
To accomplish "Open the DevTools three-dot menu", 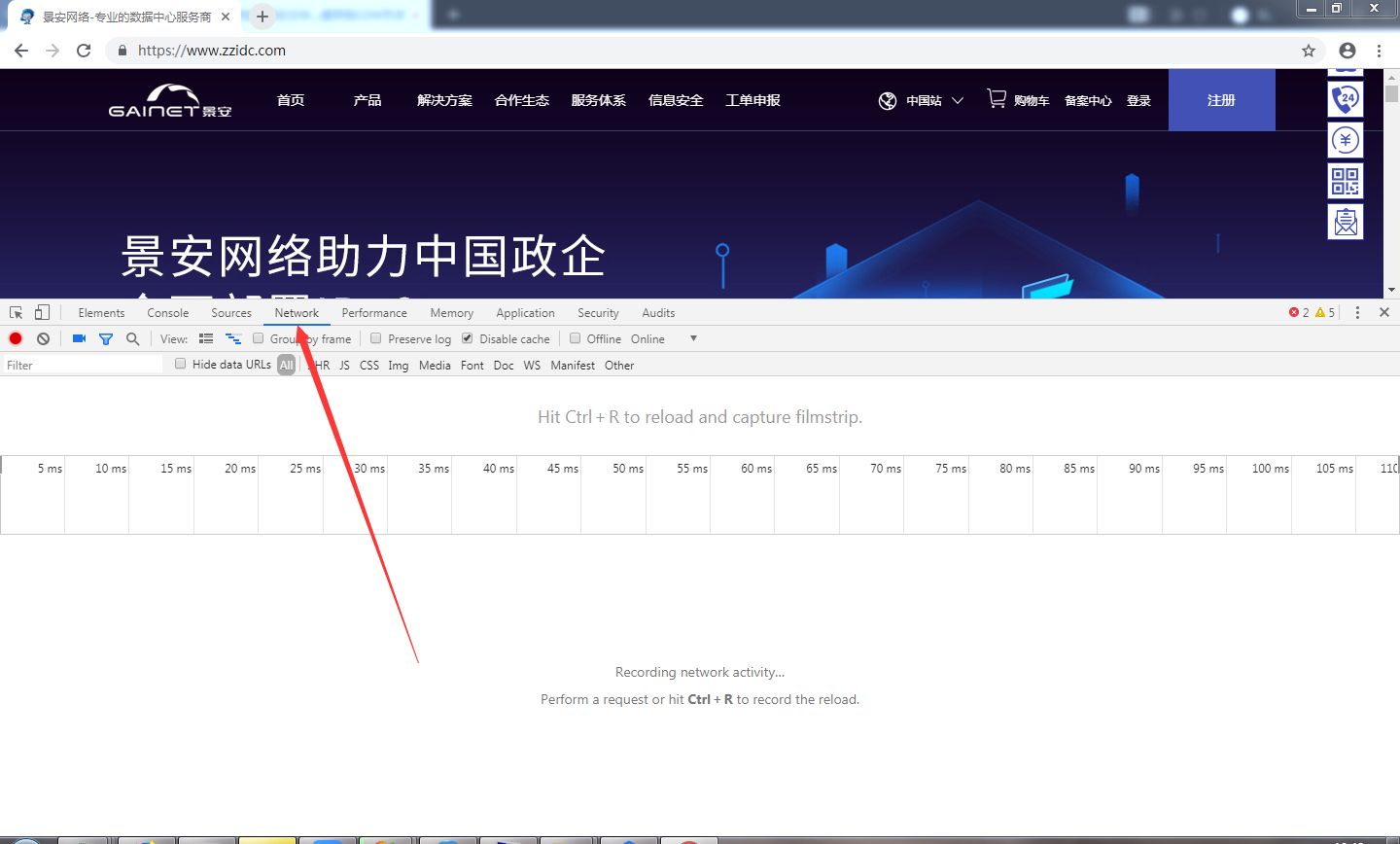I will click(1358, 312).
